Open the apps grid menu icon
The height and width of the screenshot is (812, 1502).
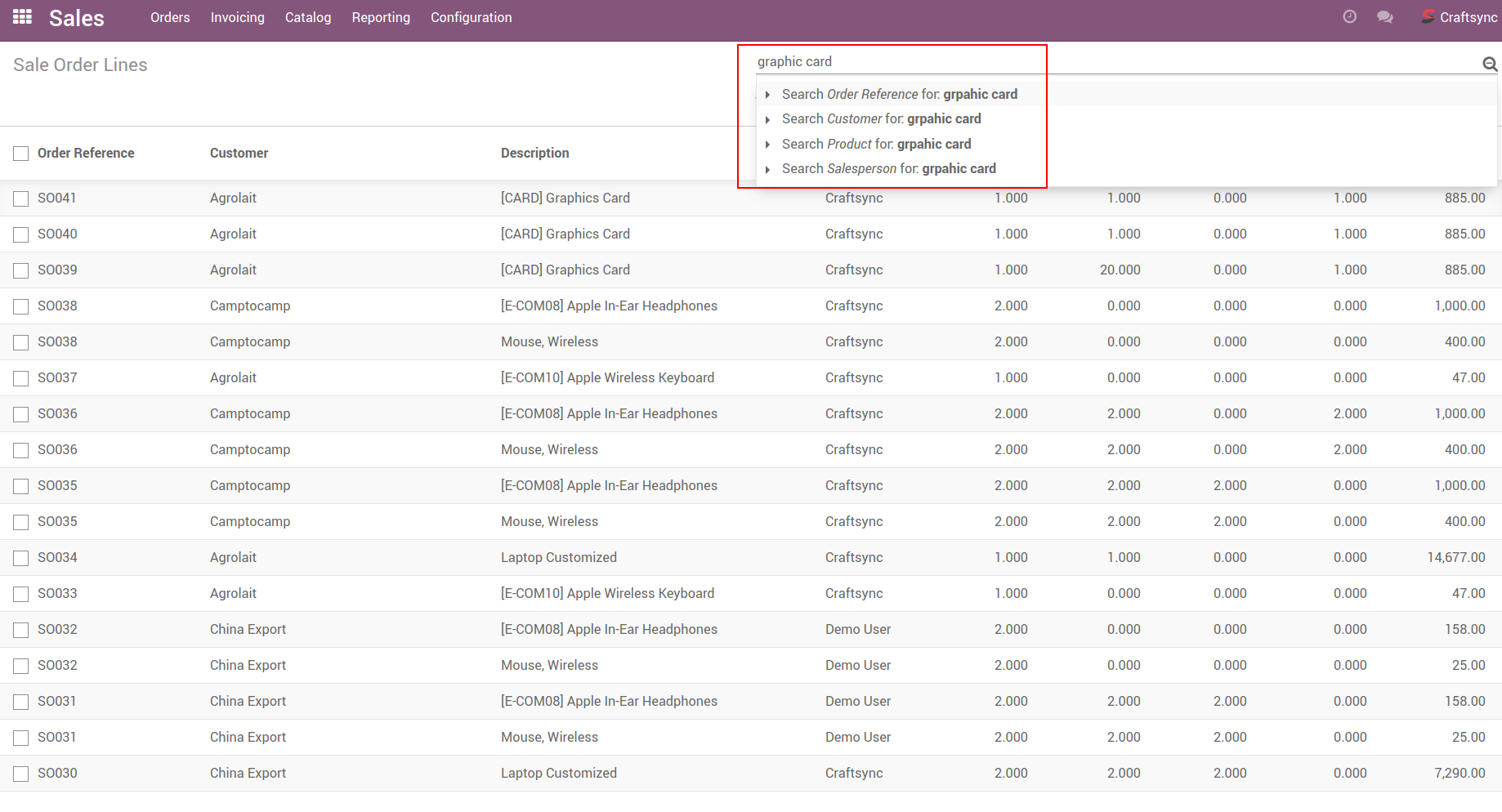pos(22,17)
